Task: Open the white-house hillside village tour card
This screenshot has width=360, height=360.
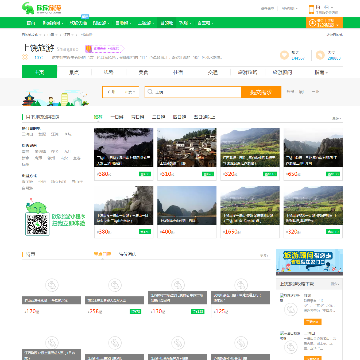Action: (187, 154)
